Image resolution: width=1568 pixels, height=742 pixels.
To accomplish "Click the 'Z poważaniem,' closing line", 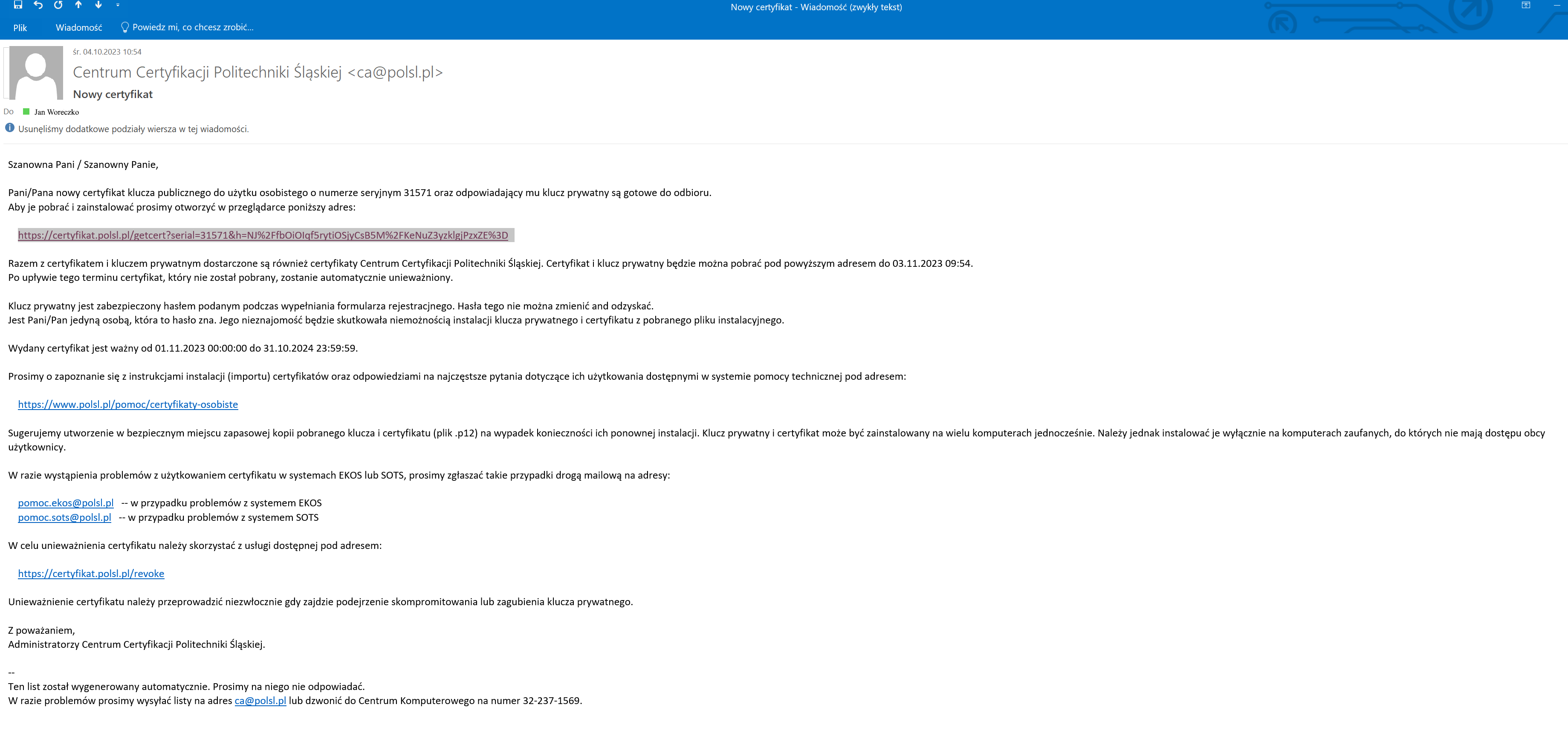I will pos(41,631).
